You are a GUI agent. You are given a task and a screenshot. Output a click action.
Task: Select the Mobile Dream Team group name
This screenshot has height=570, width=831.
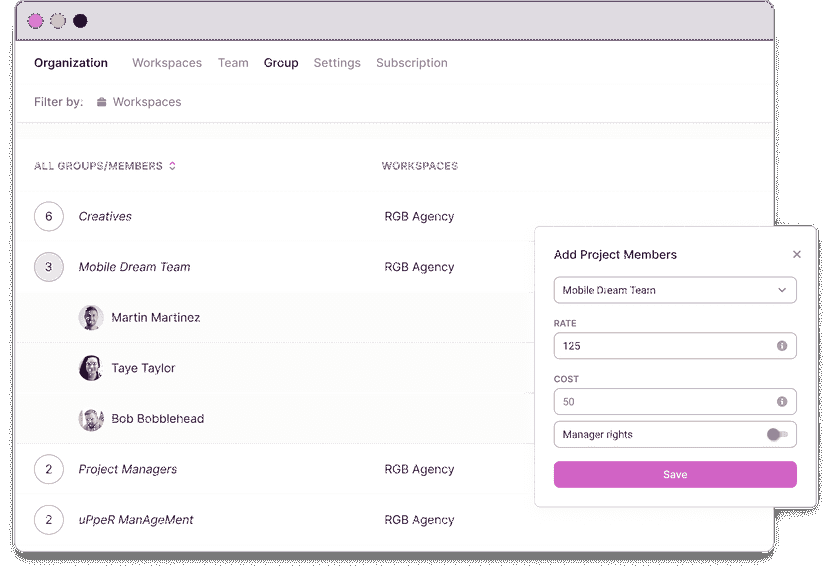(135, 266)
